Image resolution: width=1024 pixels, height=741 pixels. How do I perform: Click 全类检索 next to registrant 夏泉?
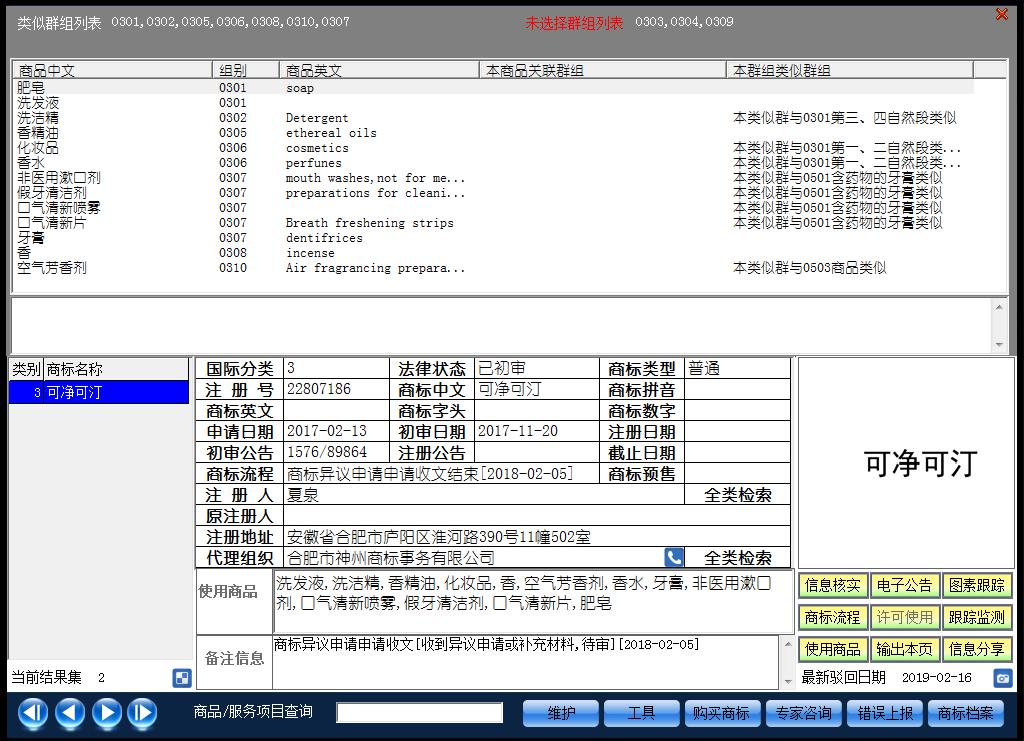tap(738, 494)
